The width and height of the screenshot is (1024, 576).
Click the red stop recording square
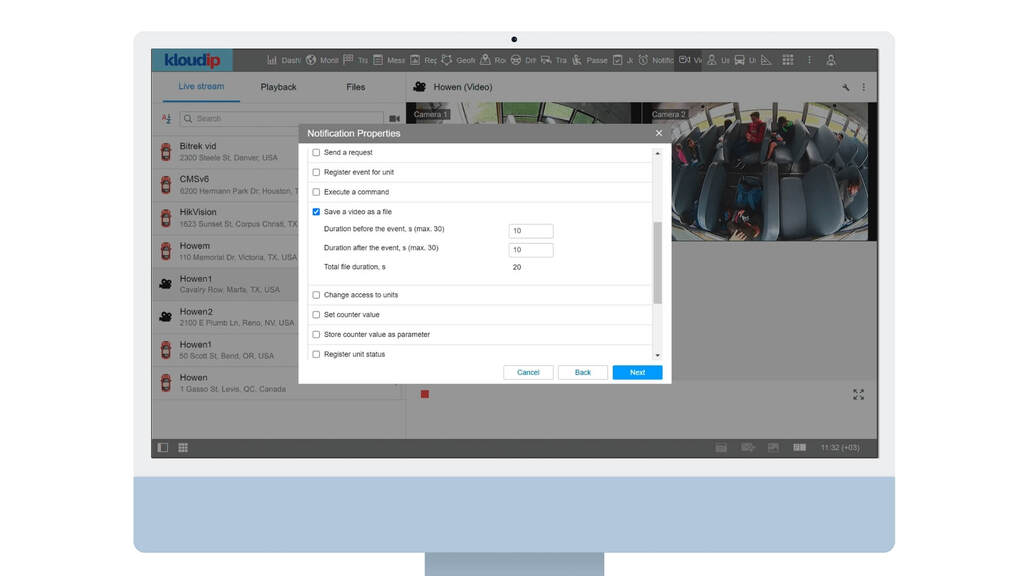point(424,394)
